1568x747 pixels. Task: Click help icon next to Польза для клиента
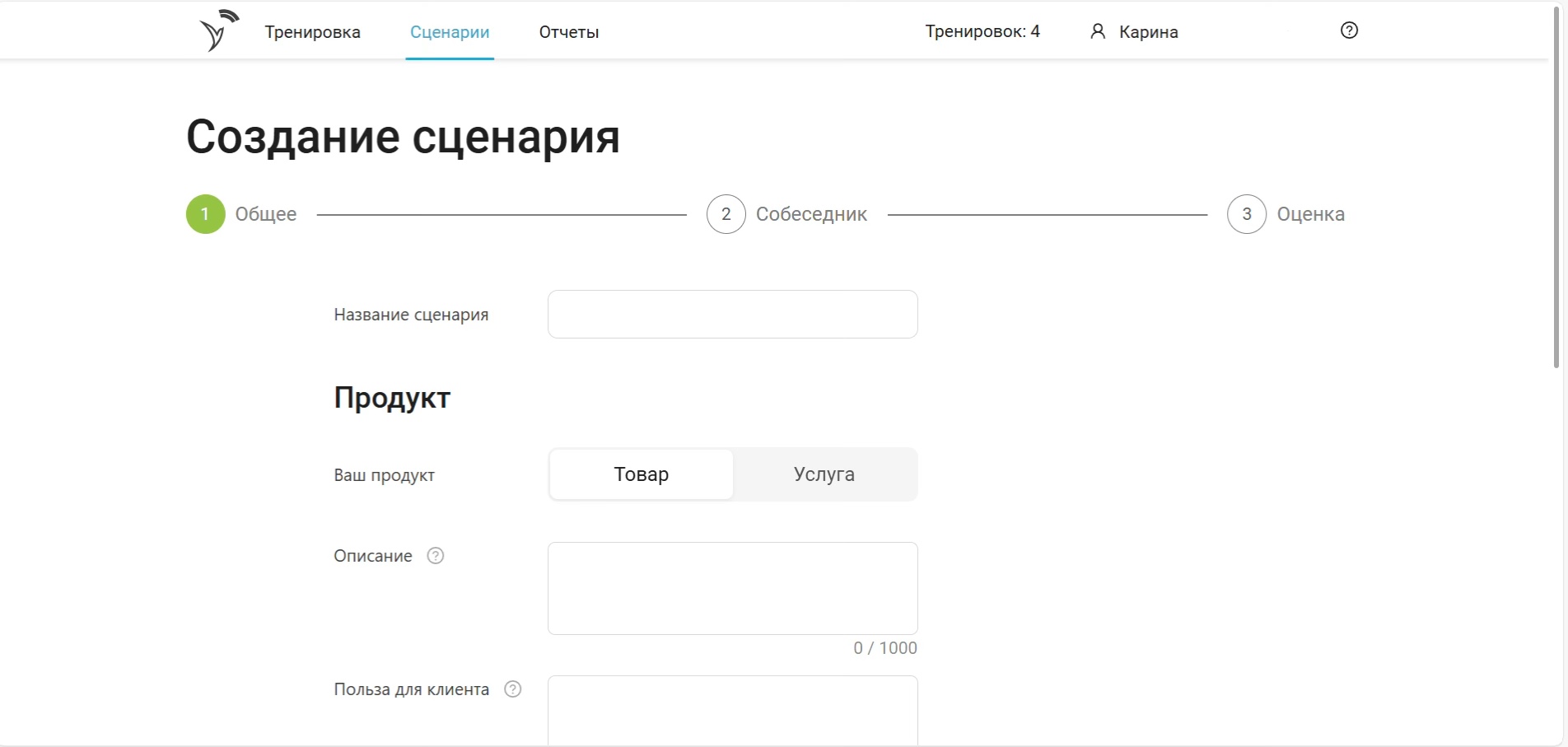512,689
